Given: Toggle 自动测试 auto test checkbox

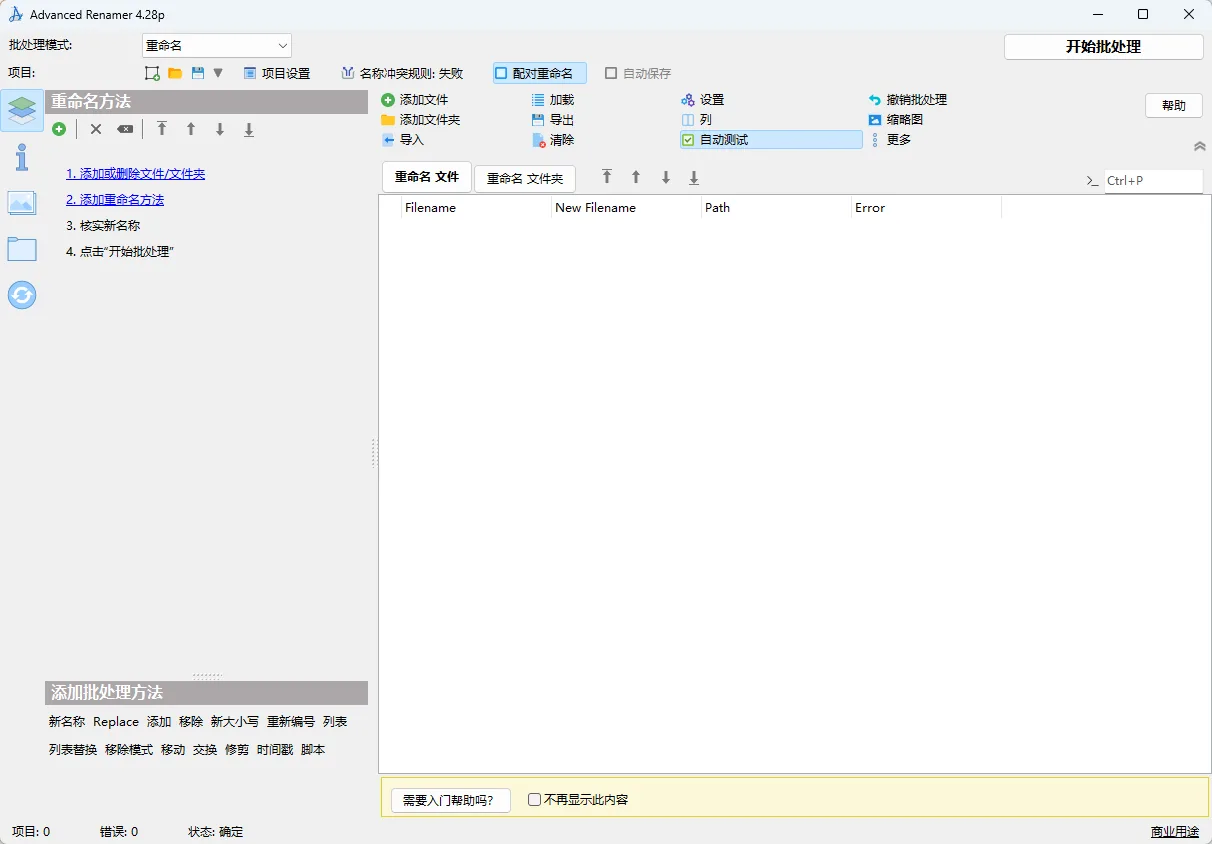Looking at the screenshot, I should [x=771, y=140].
